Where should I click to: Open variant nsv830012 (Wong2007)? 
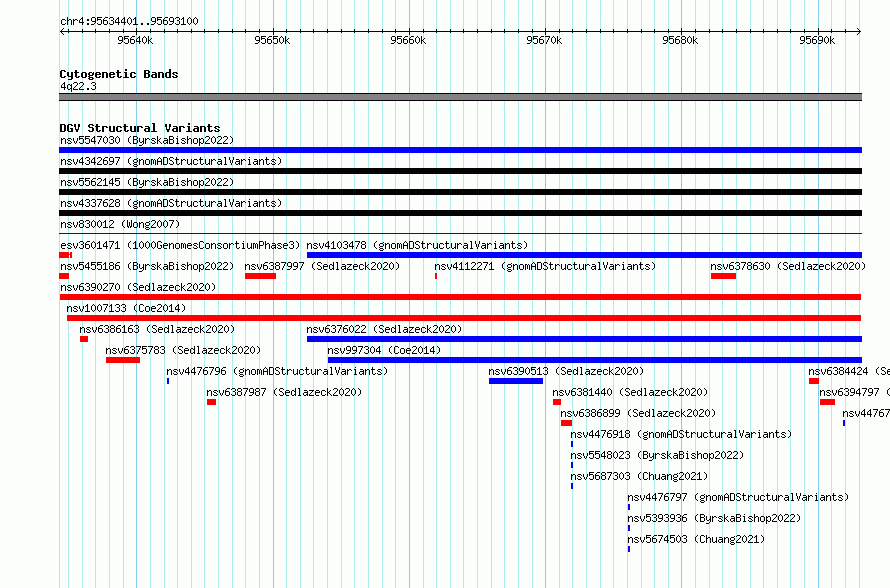tap(120, 224)
